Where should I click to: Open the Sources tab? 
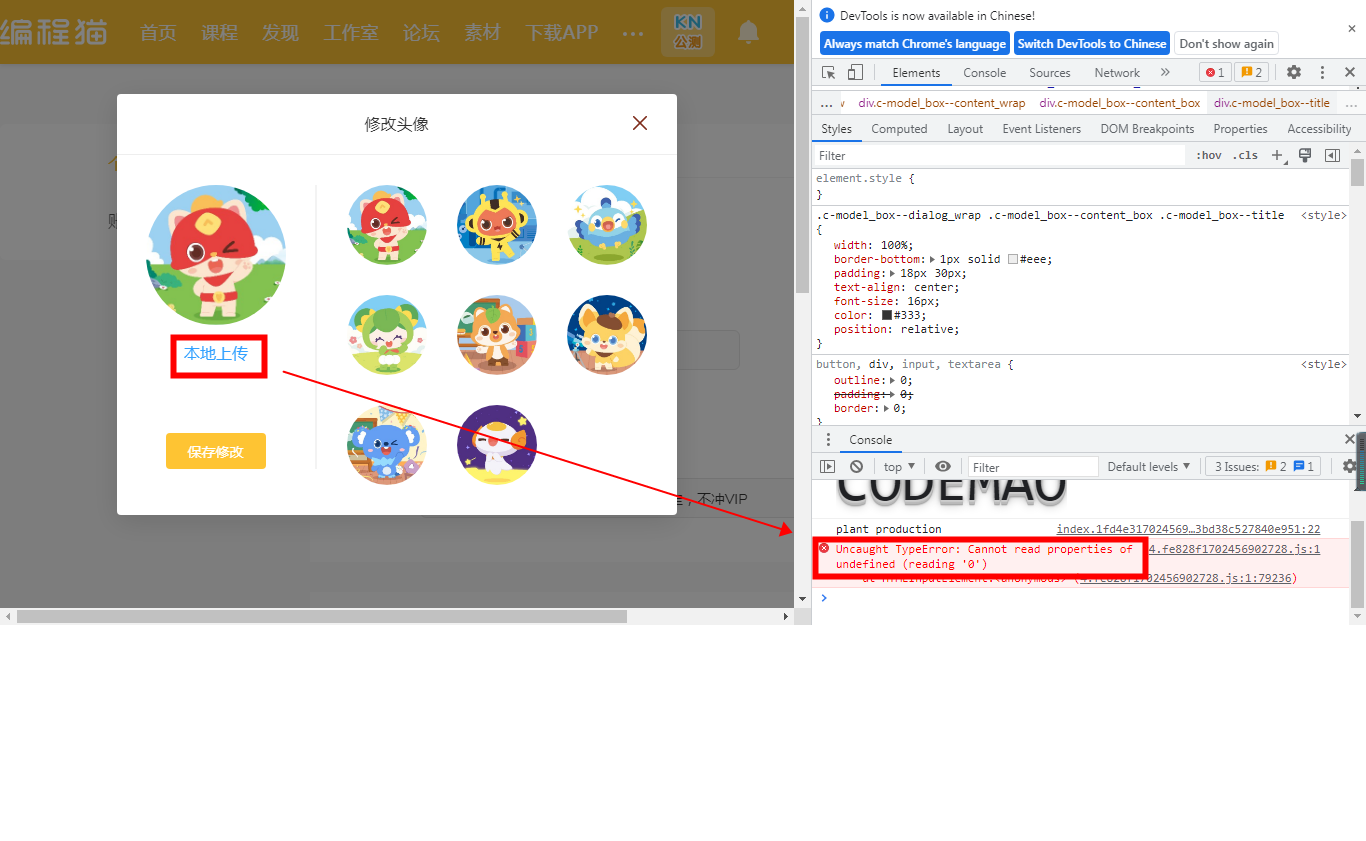click(1050, 73)
